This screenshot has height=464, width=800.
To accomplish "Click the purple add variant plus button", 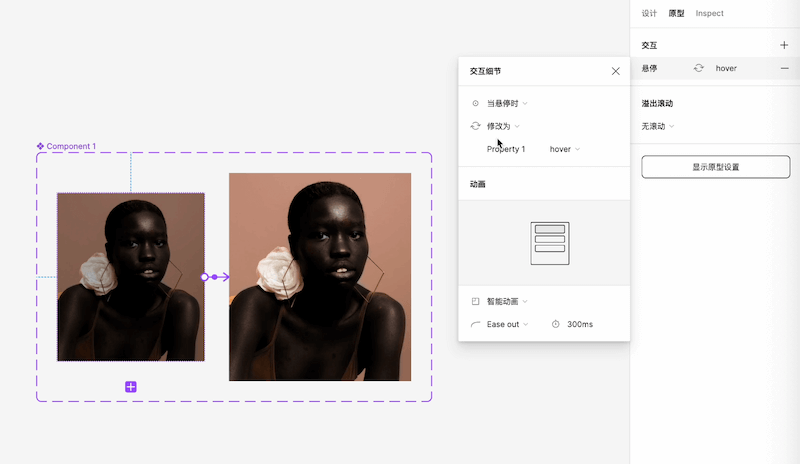I will click(x=131, y=387).
